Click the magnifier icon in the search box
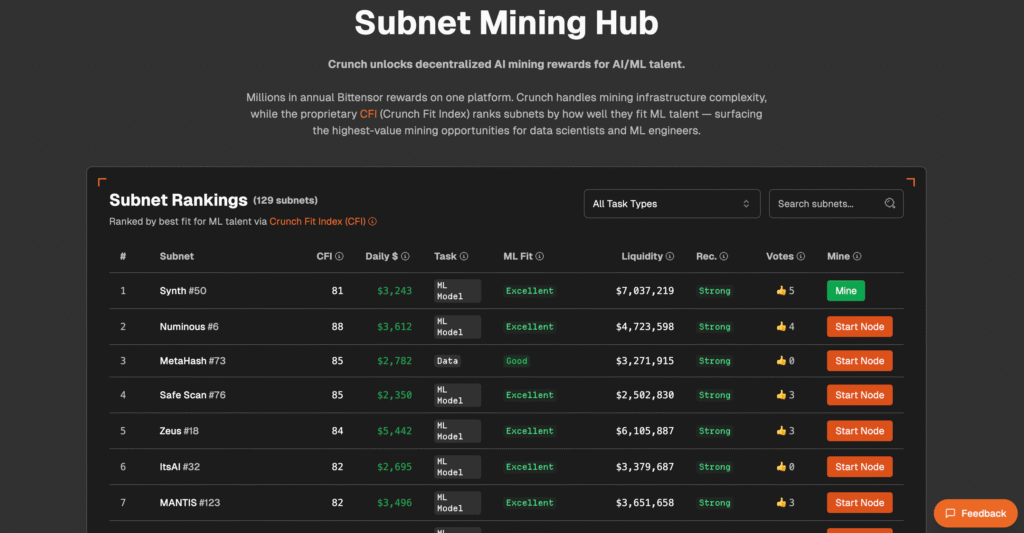 click(890, 204)
